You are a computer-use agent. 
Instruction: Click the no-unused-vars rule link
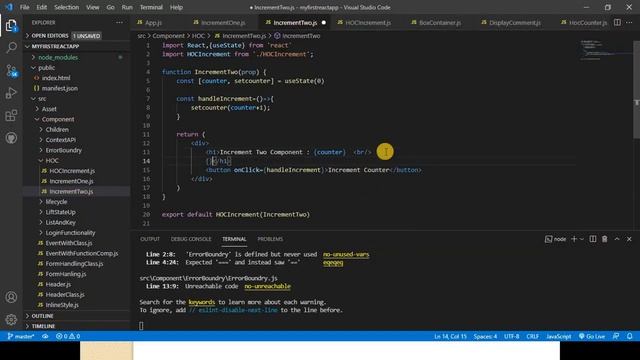point(346,254)
